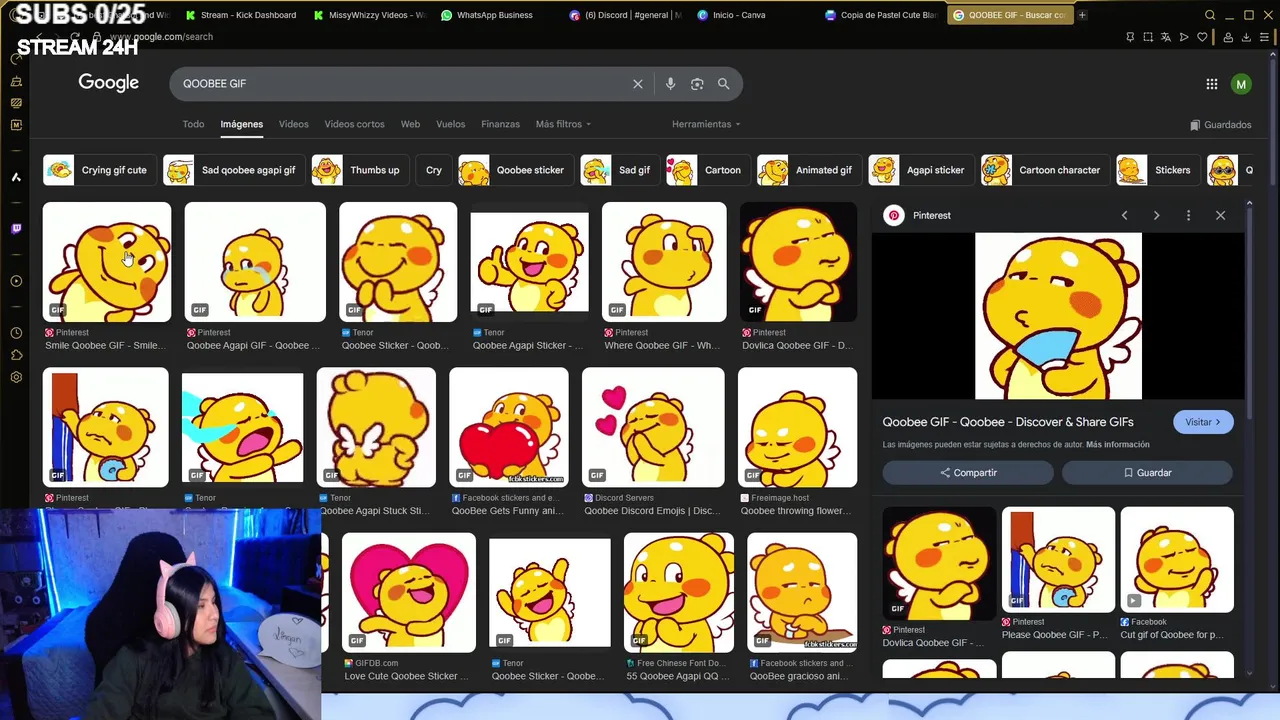Viewport: 1280px width, 720px height.
Task: Apply the Thumbs up filter chip
Action: coord(359,170)
